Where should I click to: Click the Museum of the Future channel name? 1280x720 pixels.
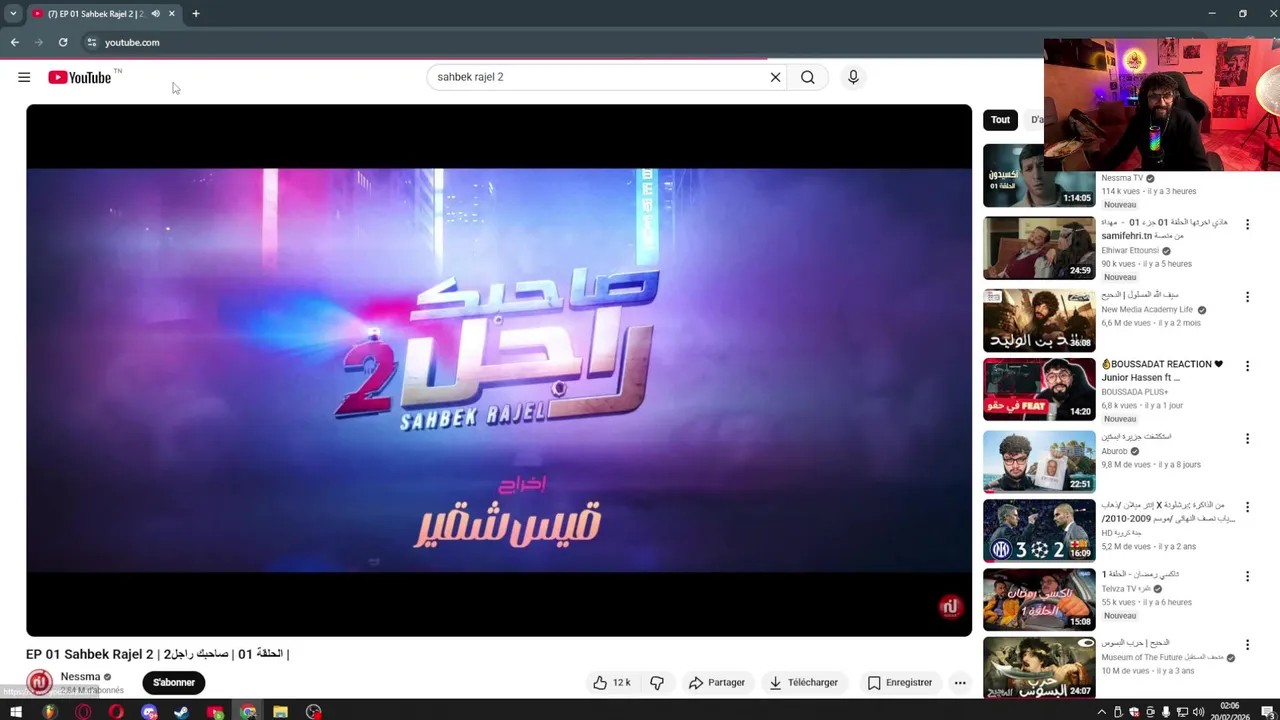[x=1162, y=658]
